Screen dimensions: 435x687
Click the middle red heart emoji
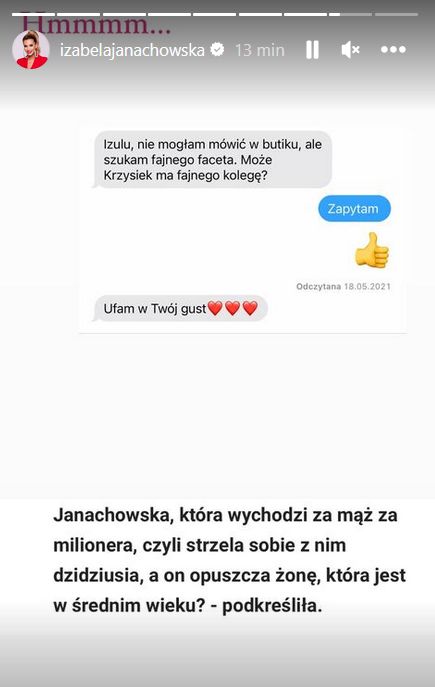[x=232, y=308]
